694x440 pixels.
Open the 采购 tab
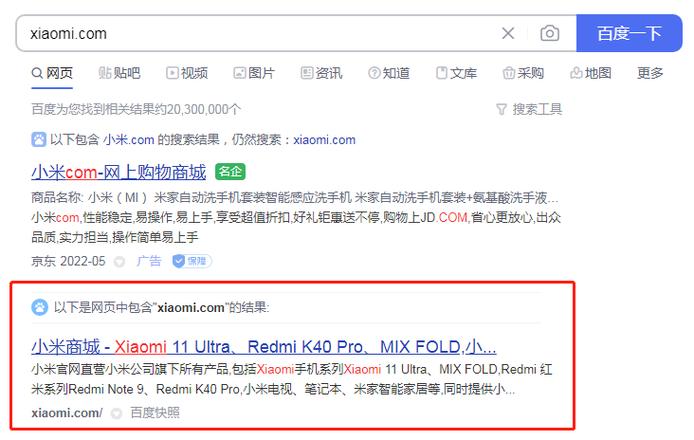(x=523, y=73)
